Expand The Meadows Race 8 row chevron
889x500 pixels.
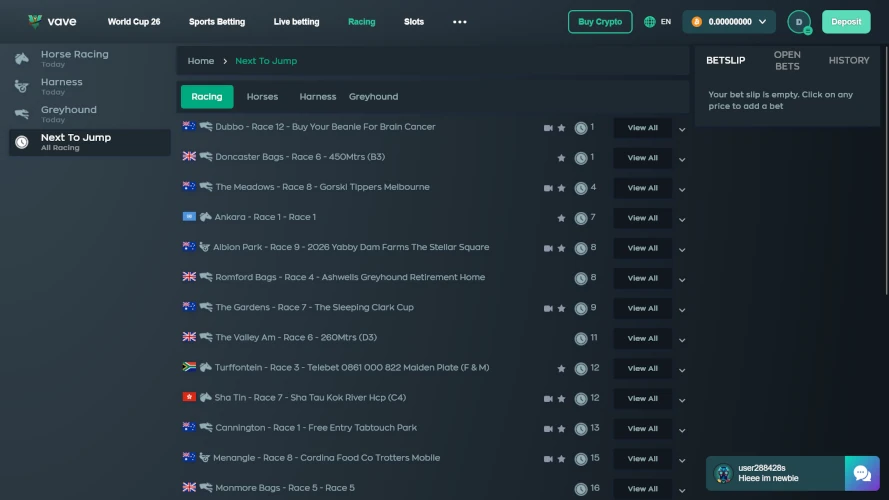pyautogui.click(x=682, y=189)
